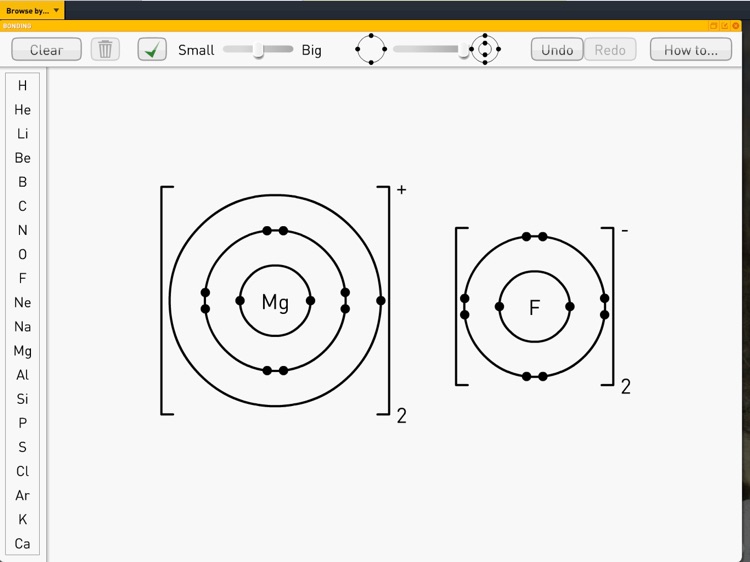Screen dimensions: 750x562
Task: Click the minus charge on F bracket
Action: tap(625, 231)
